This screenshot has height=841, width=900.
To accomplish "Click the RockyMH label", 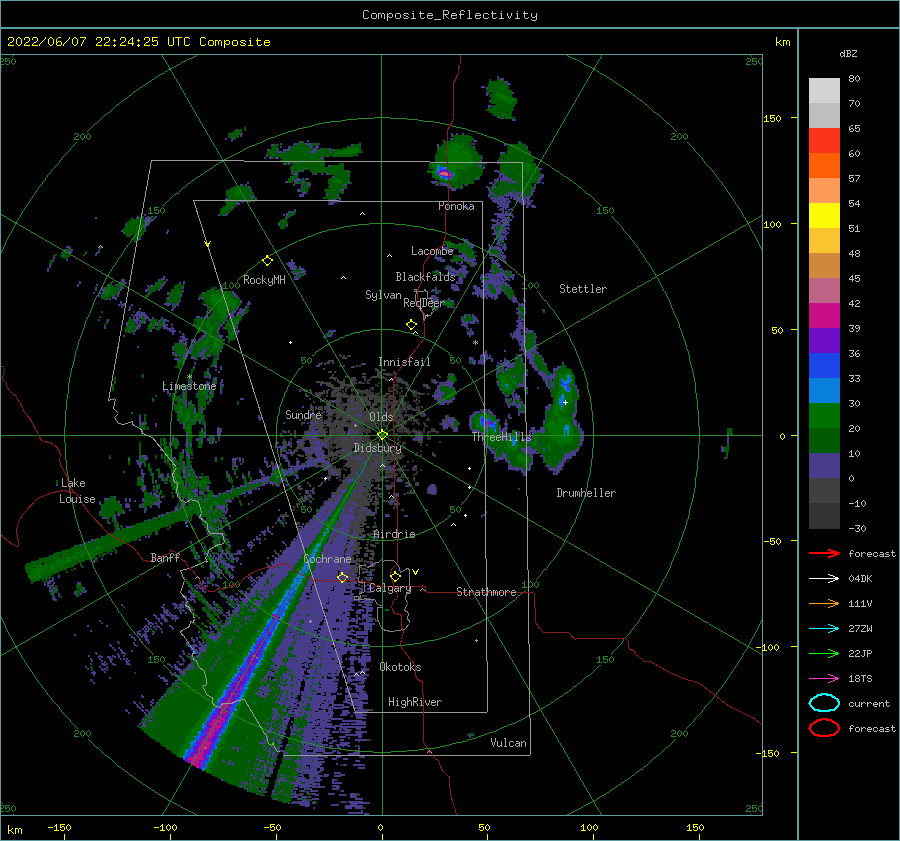I will pos(264,280).
